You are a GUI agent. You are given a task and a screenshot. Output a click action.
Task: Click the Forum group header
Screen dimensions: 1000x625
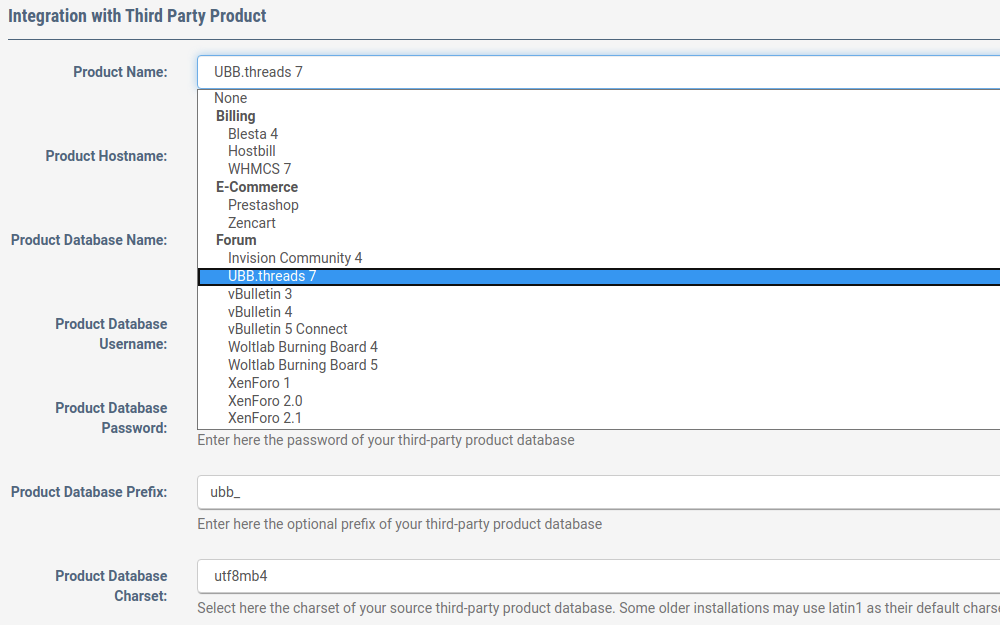236,240
